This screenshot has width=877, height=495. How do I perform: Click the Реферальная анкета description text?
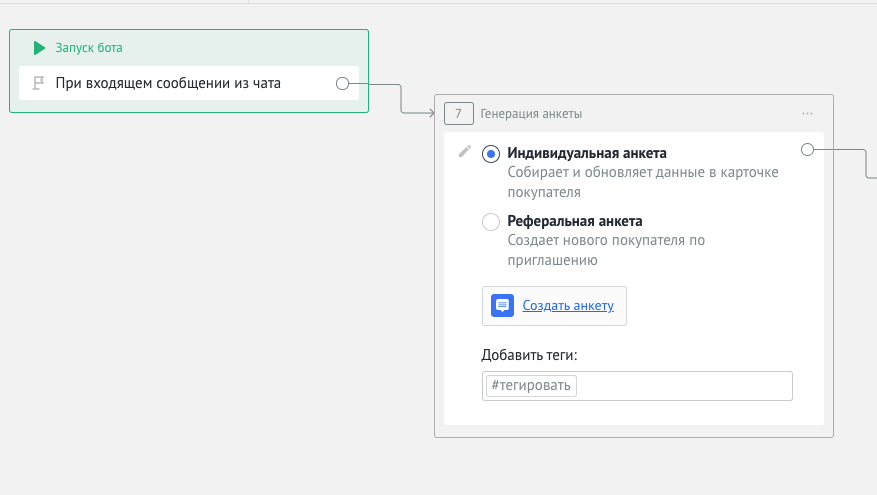606,250
